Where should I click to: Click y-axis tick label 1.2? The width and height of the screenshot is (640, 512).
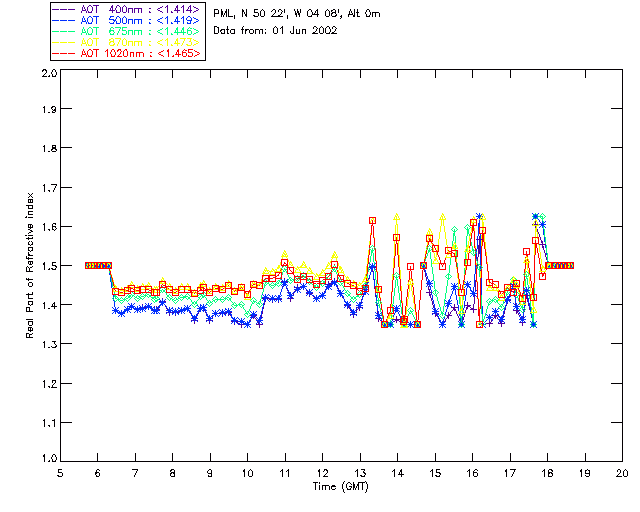(x=49, y=384)
